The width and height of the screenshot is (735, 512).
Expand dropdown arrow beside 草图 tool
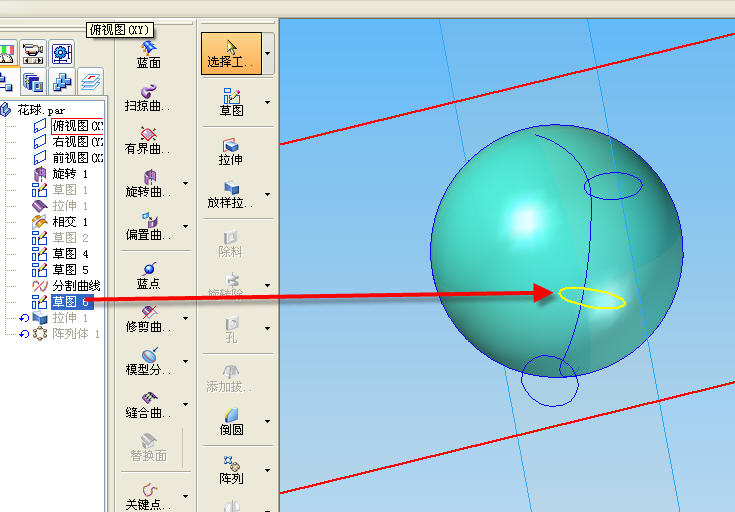pos(268,102)
